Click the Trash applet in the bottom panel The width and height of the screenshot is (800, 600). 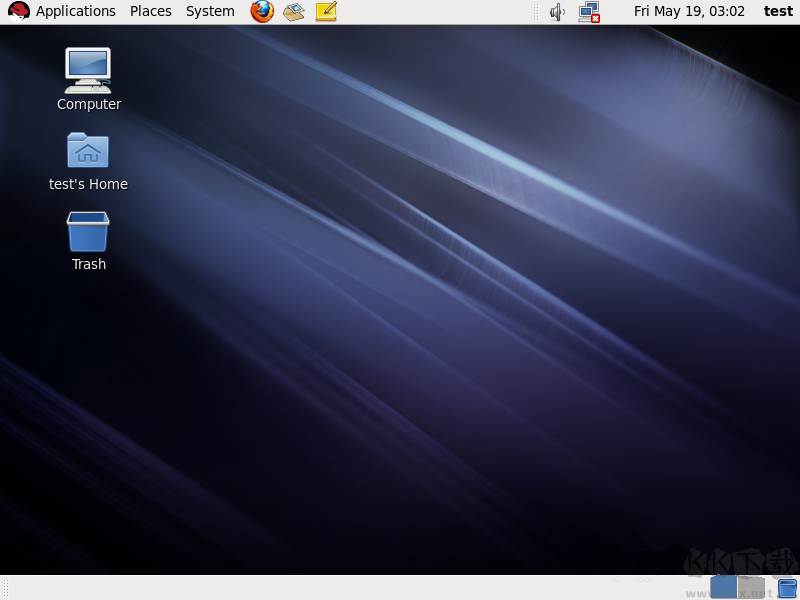(786, 586)
